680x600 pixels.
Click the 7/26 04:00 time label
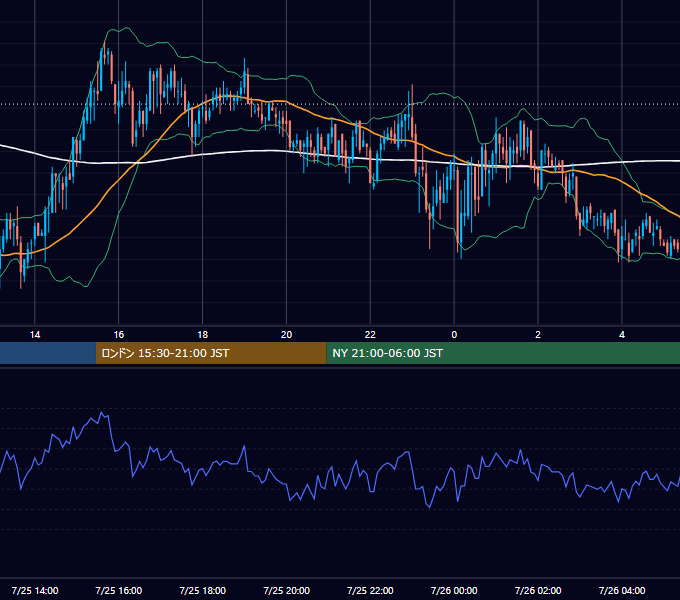point(622,590)
